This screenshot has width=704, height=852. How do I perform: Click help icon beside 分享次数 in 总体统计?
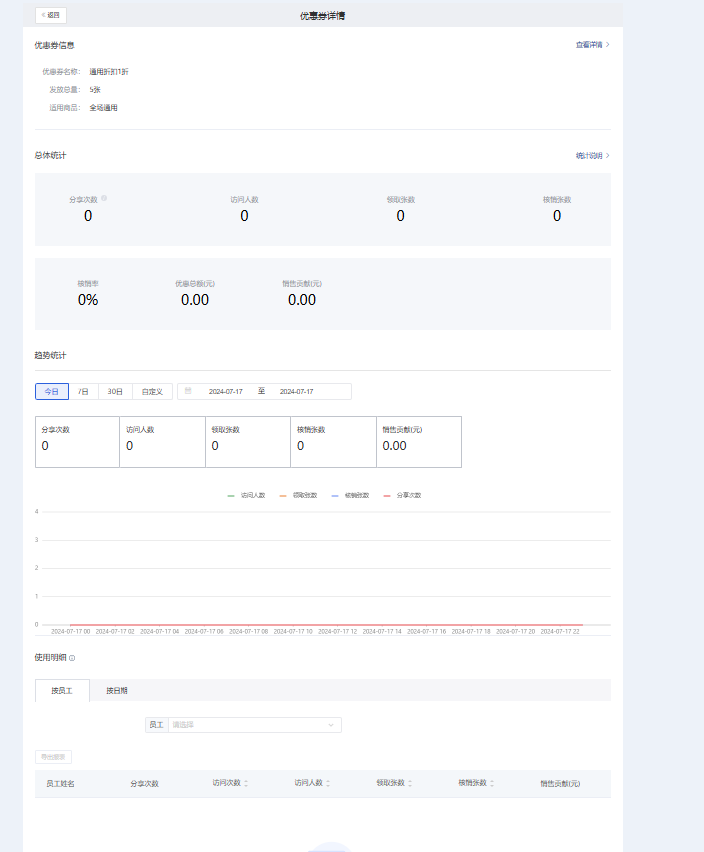(104, 198)
